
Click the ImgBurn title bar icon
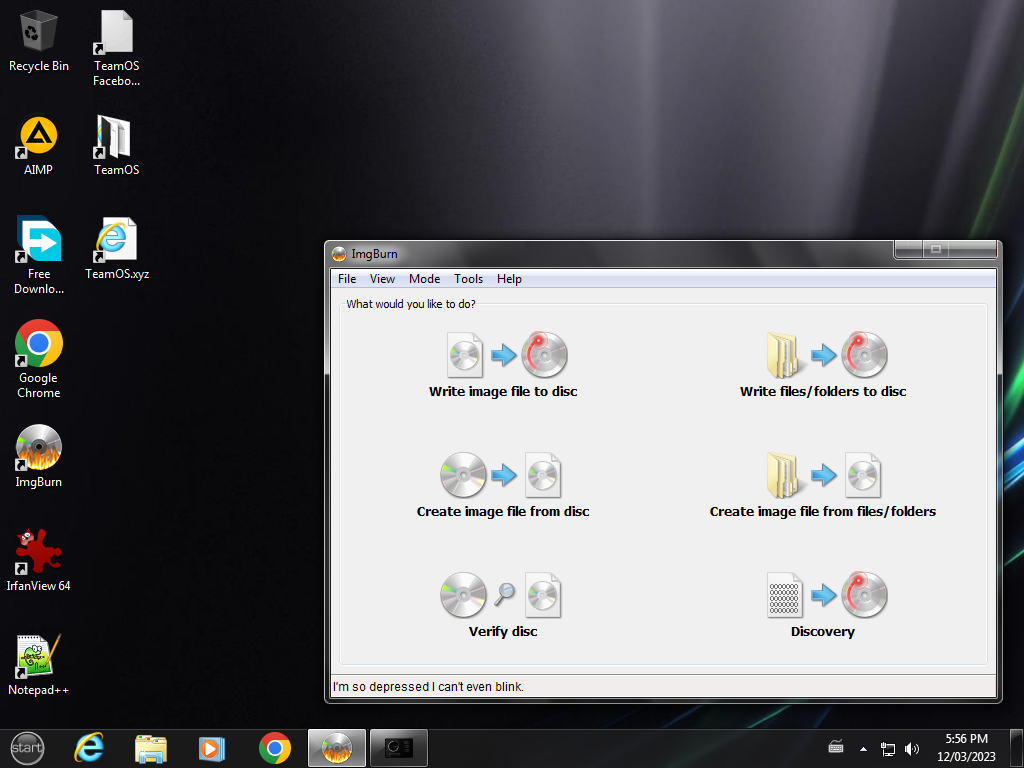pyautogui.click(x=338, y=254)
